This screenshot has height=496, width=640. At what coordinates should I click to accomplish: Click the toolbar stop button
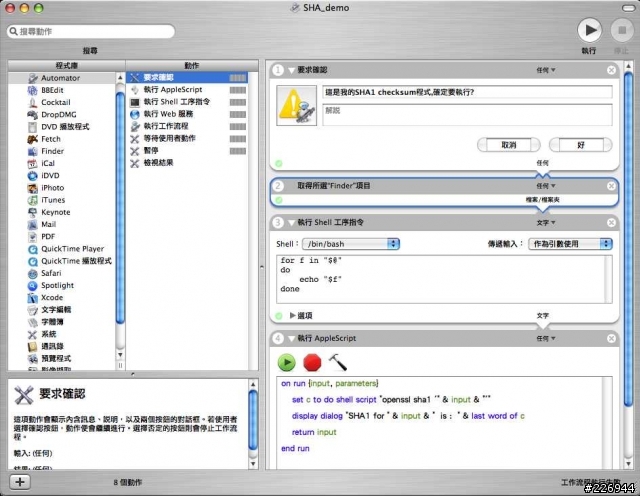pos(622,31)
